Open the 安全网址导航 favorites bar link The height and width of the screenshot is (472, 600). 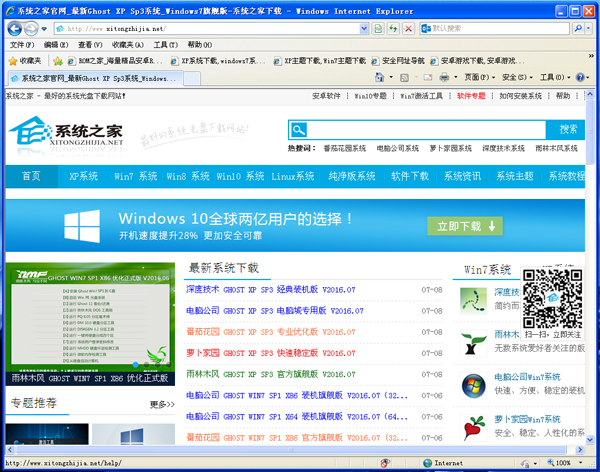pos(398,61)
